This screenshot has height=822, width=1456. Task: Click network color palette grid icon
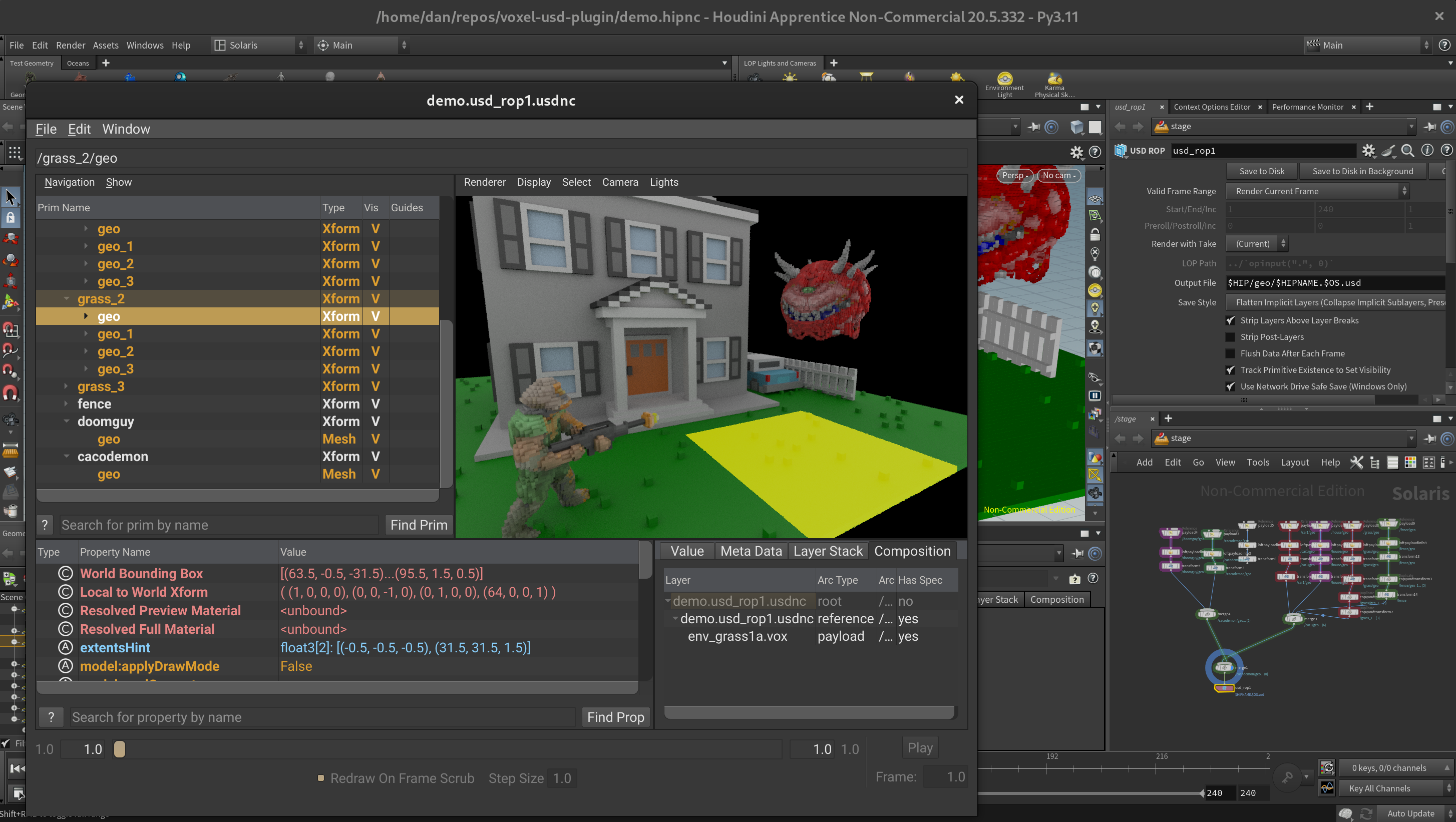[x=1410, y=462]
